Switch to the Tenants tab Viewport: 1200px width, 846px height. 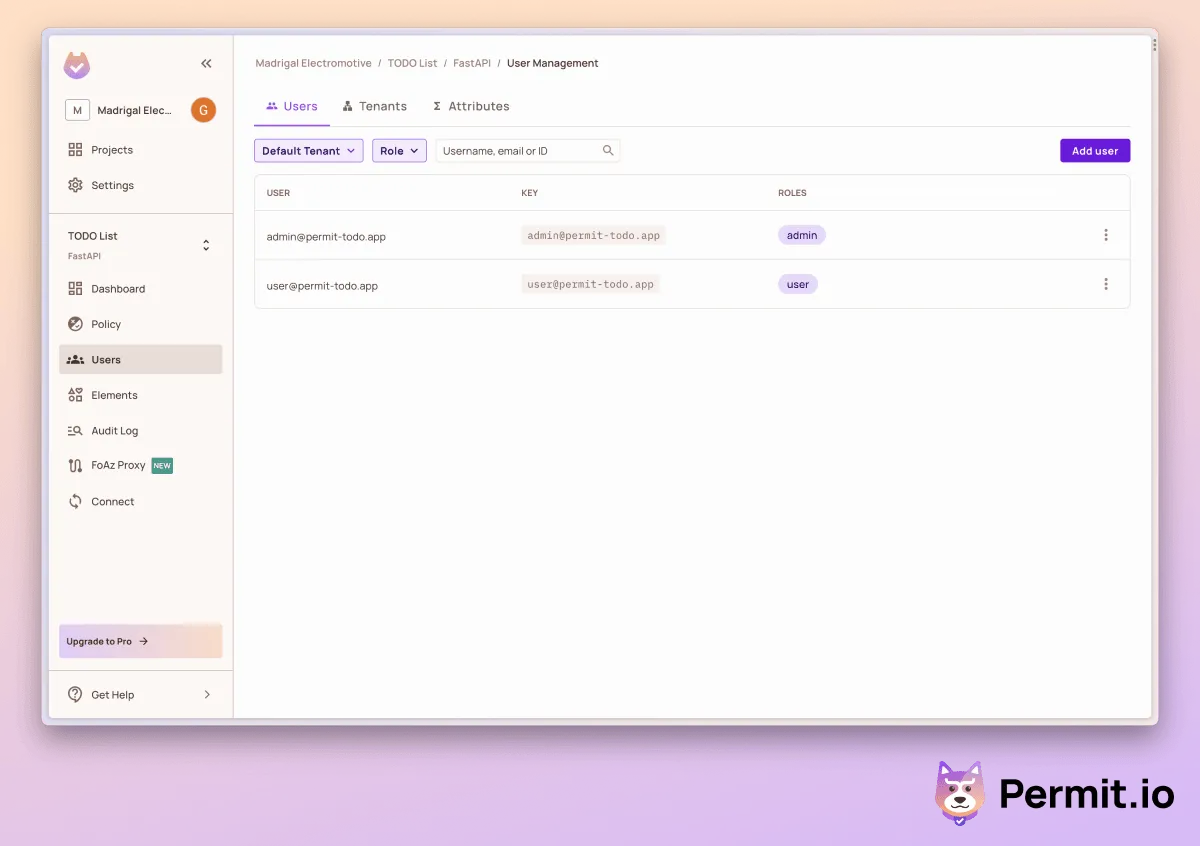point(375,105)
